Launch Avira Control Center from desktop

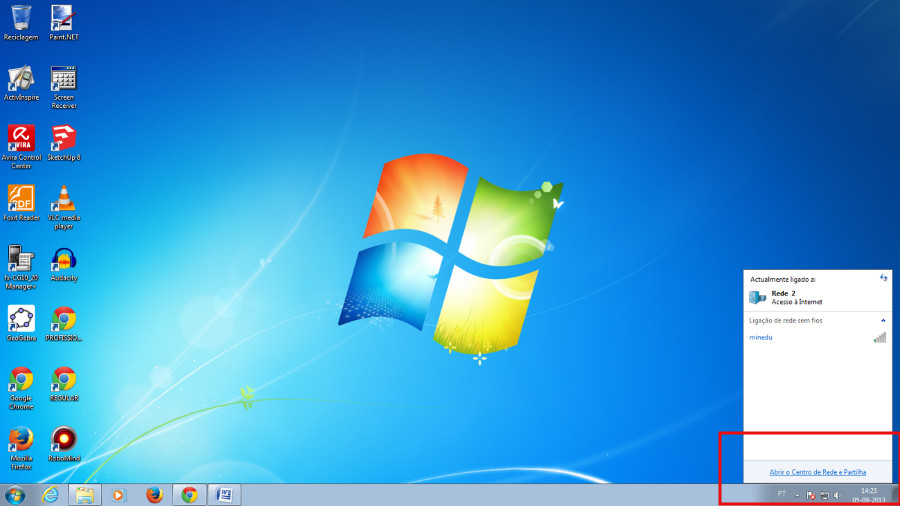tap(21, 139)
